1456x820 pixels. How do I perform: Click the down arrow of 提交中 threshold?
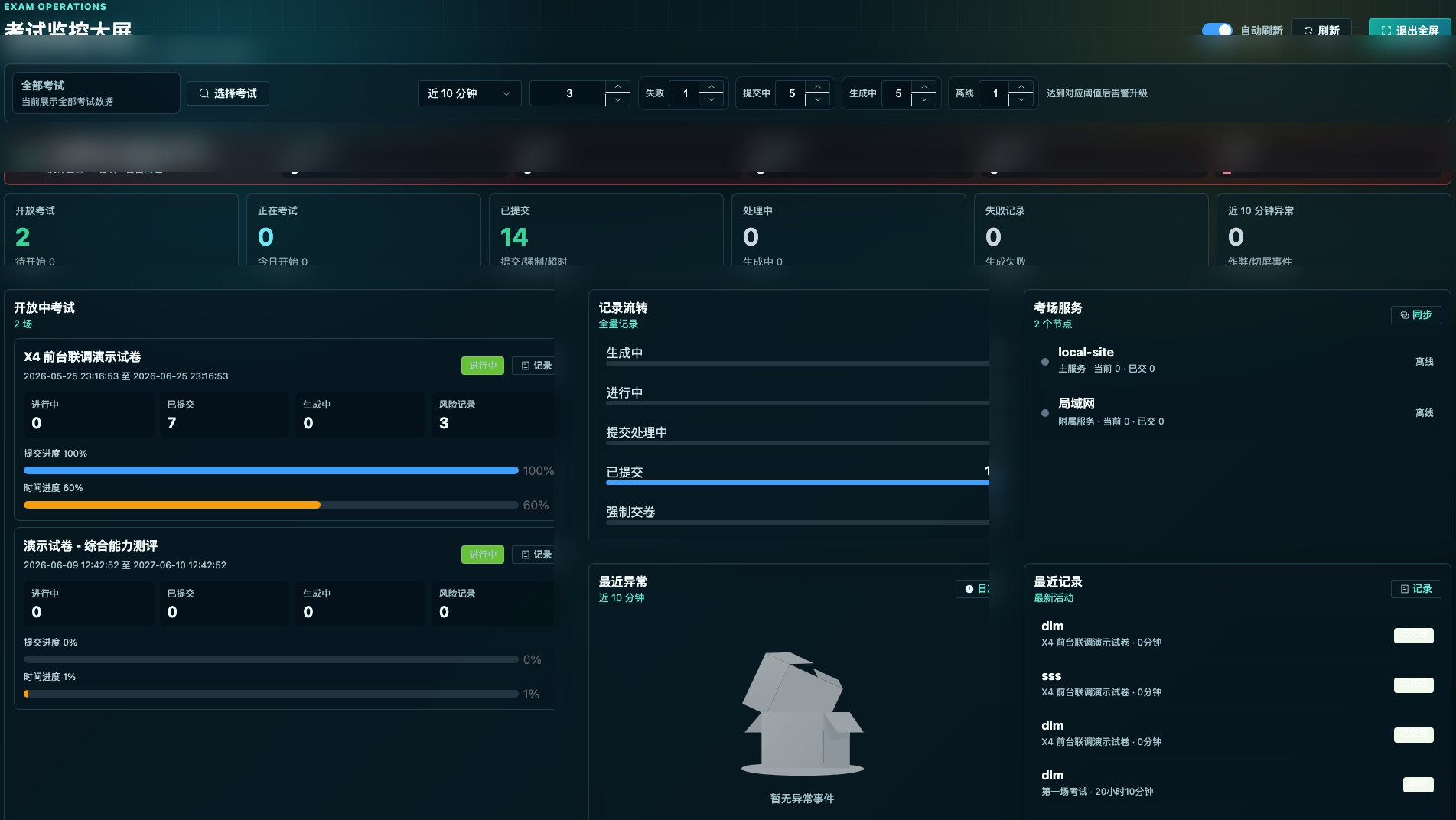click(x=818, y=99)
